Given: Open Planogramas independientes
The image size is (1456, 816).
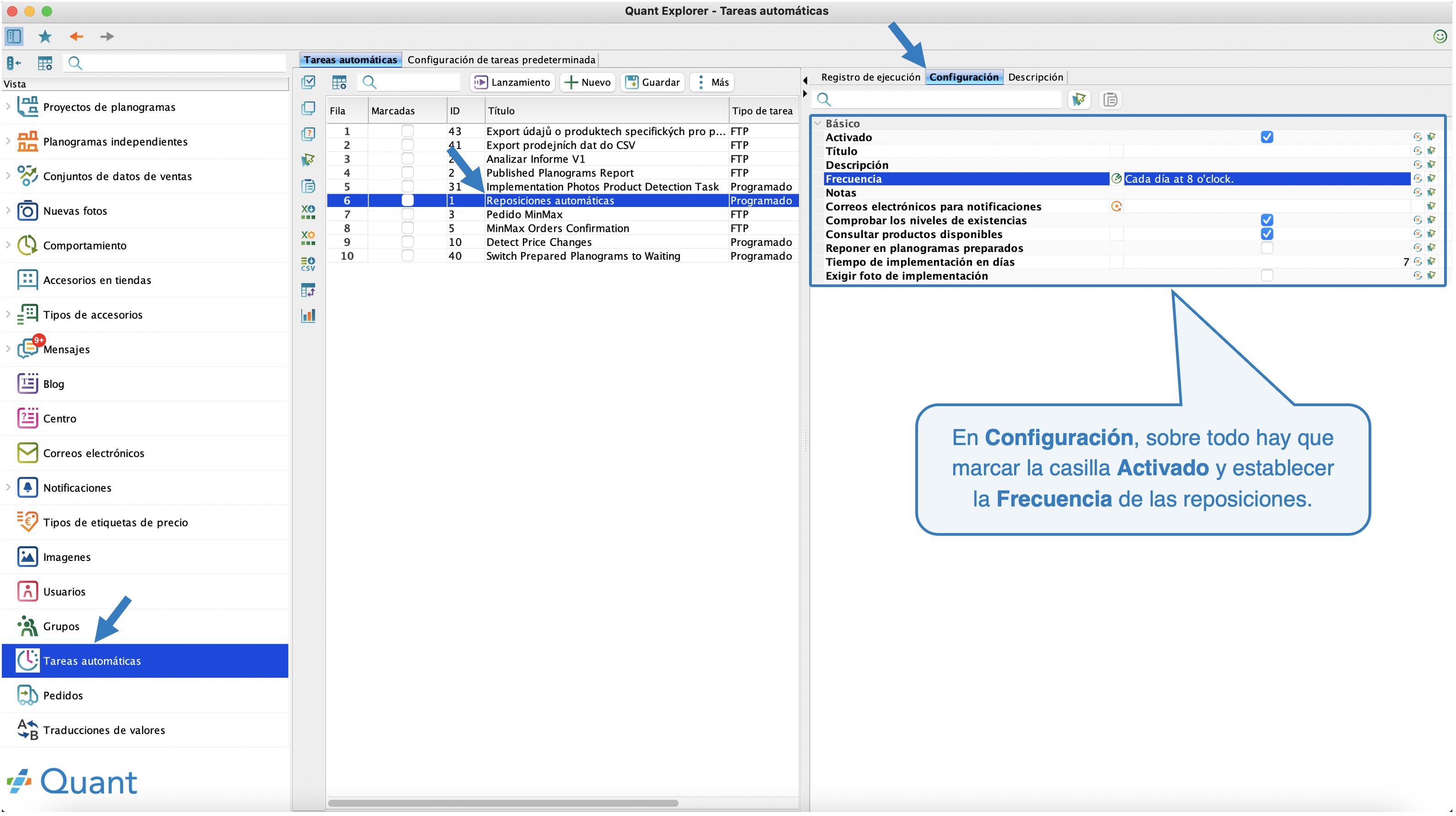Looking at the screenshot, I should [115, 141].
